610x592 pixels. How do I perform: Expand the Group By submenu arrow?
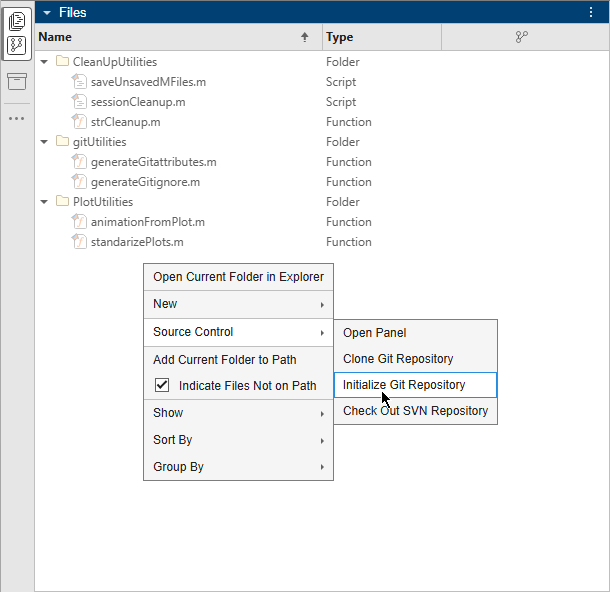pyautogui.click(x=322, y=467)
